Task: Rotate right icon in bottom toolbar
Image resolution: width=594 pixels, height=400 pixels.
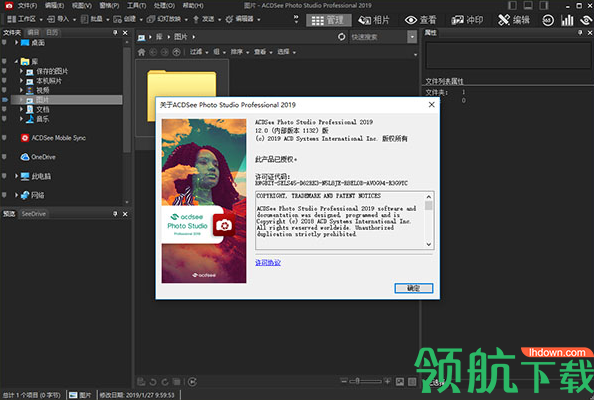Action: point(165,382)
